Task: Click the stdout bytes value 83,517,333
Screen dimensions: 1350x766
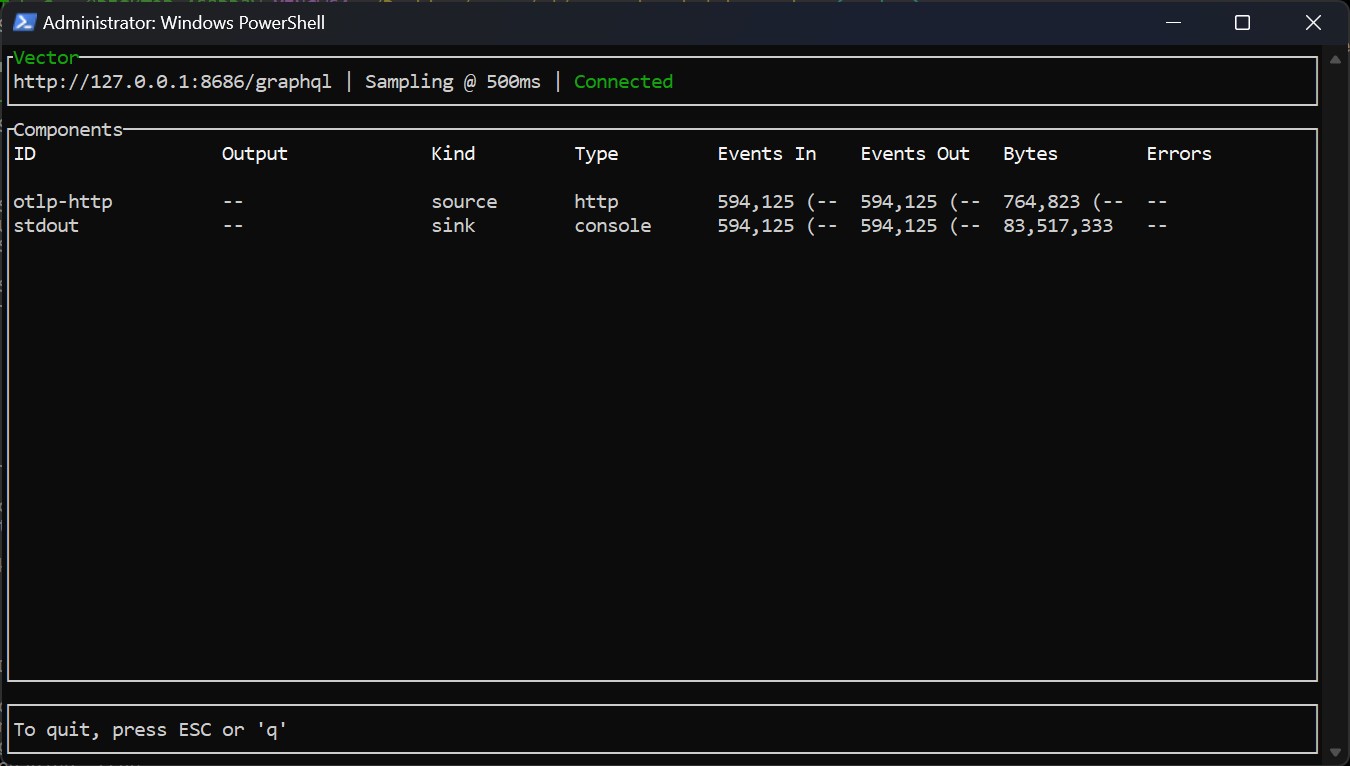Action: 1057,226
